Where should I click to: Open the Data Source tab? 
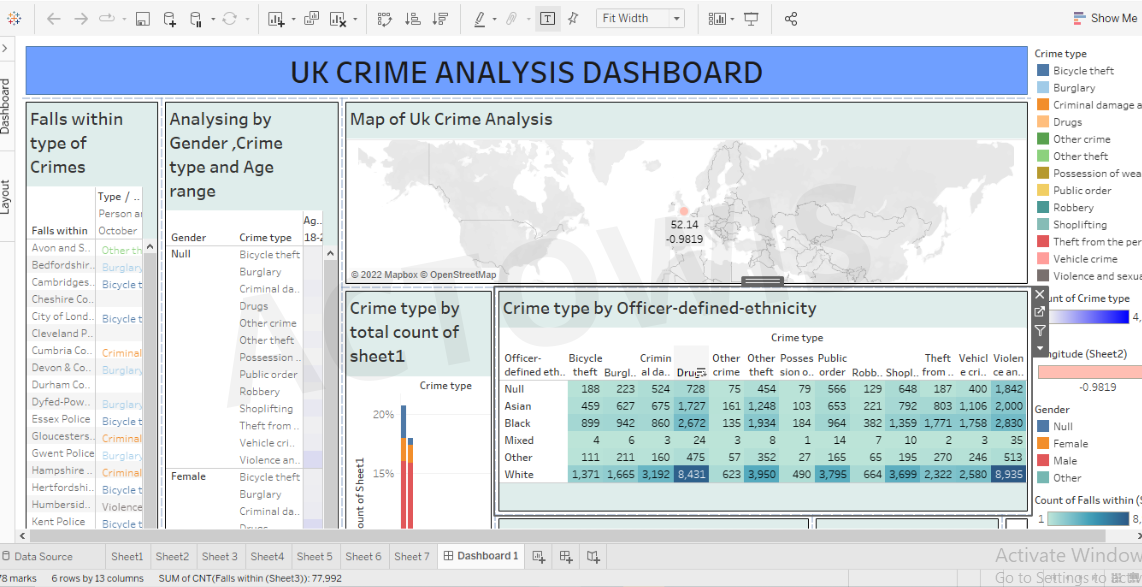(37, 556)
